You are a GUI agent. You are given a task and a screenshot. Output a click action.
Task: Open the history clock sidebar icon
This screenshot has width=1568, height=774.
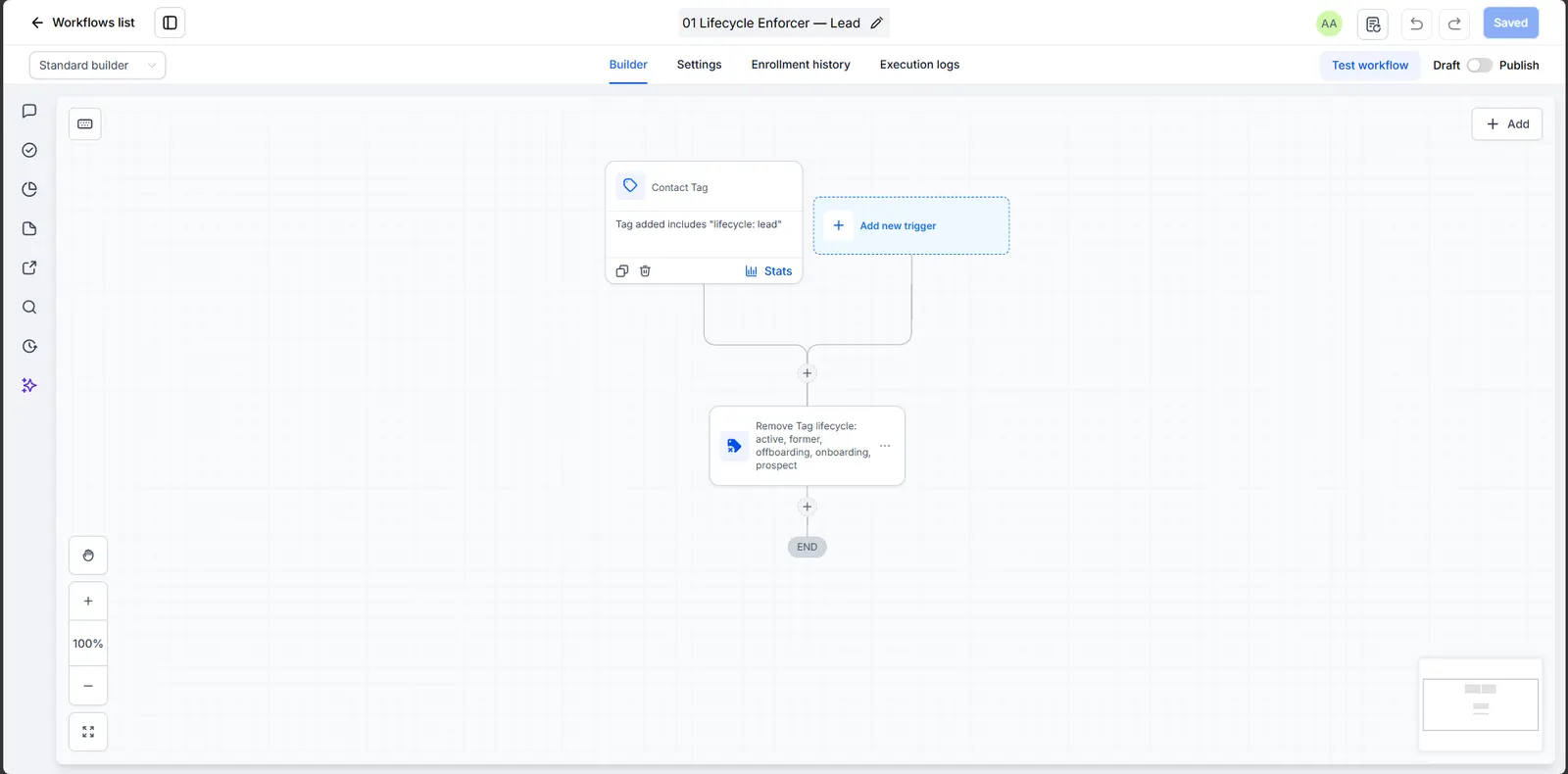pyautogui.click(x=29, y=346)
